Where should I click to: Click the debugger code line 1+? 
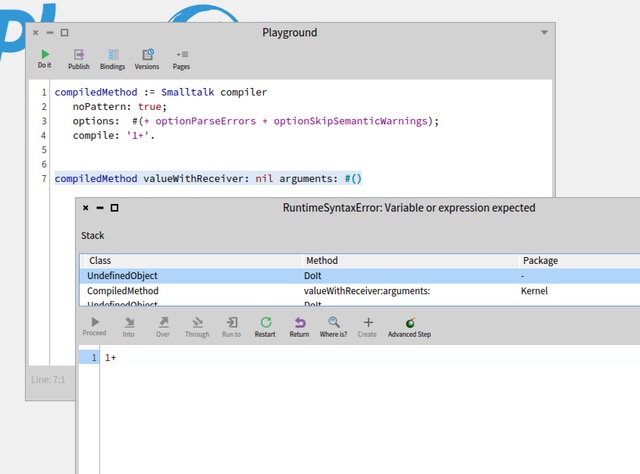110,357
